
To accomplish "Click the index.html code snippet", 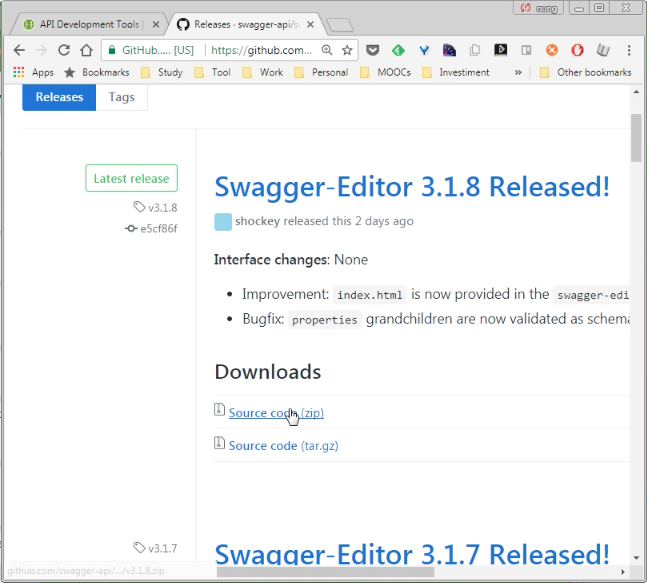I will pyautogui.click(x=370, y=295).
